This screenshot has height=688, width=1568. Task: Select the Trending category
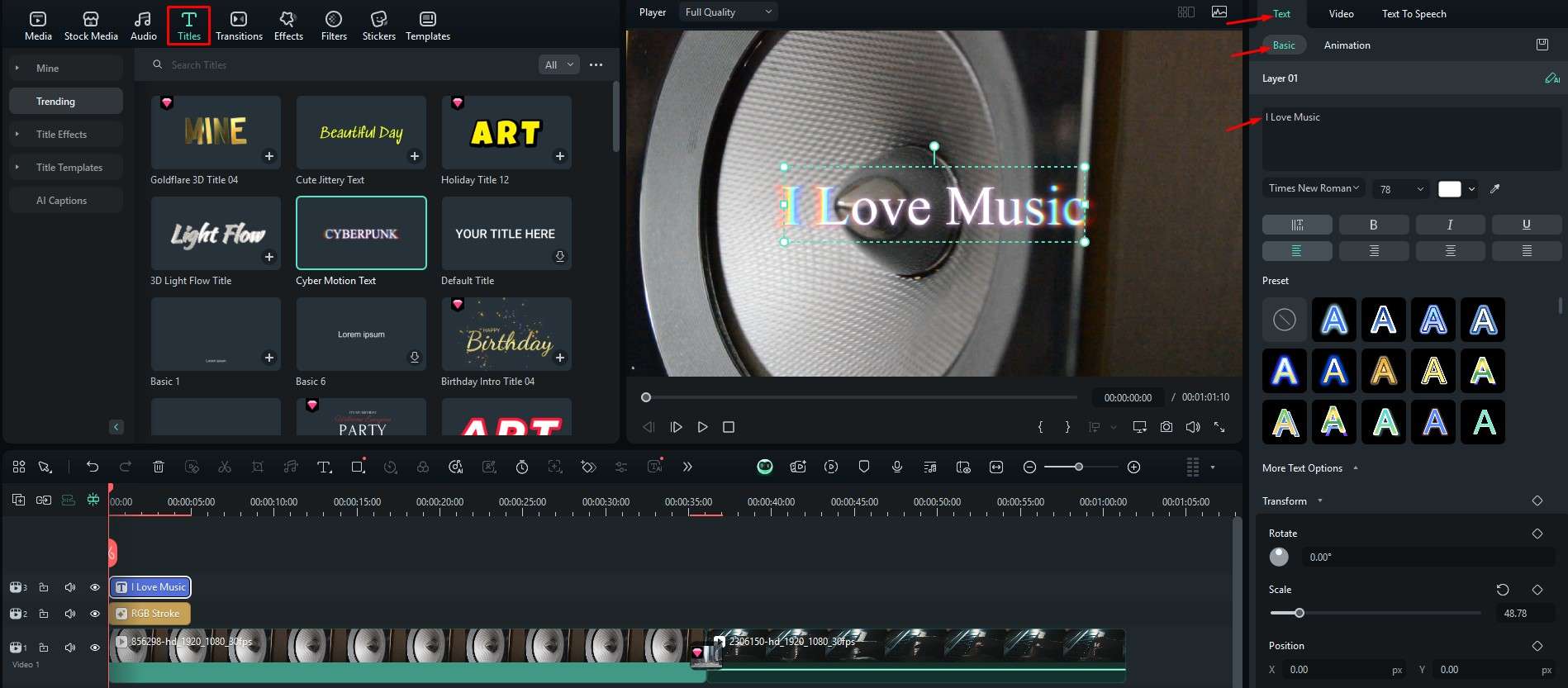[x=66, y=102]
